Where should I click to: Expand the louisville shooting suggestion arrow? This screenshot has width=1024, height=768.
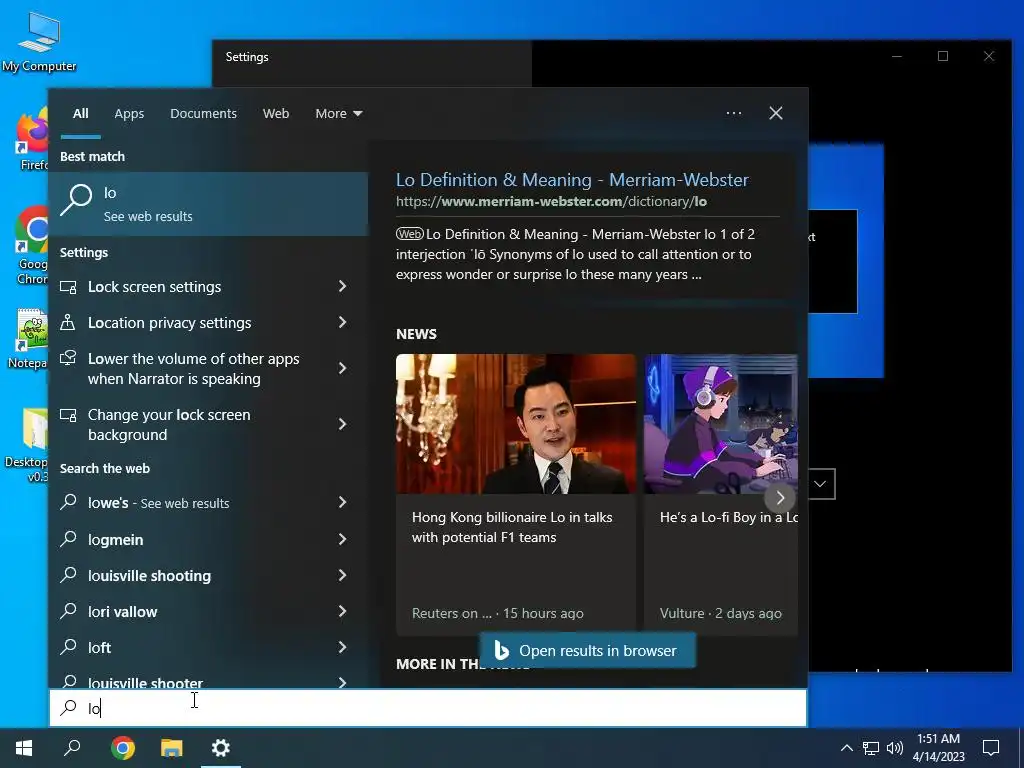[342, 575]
